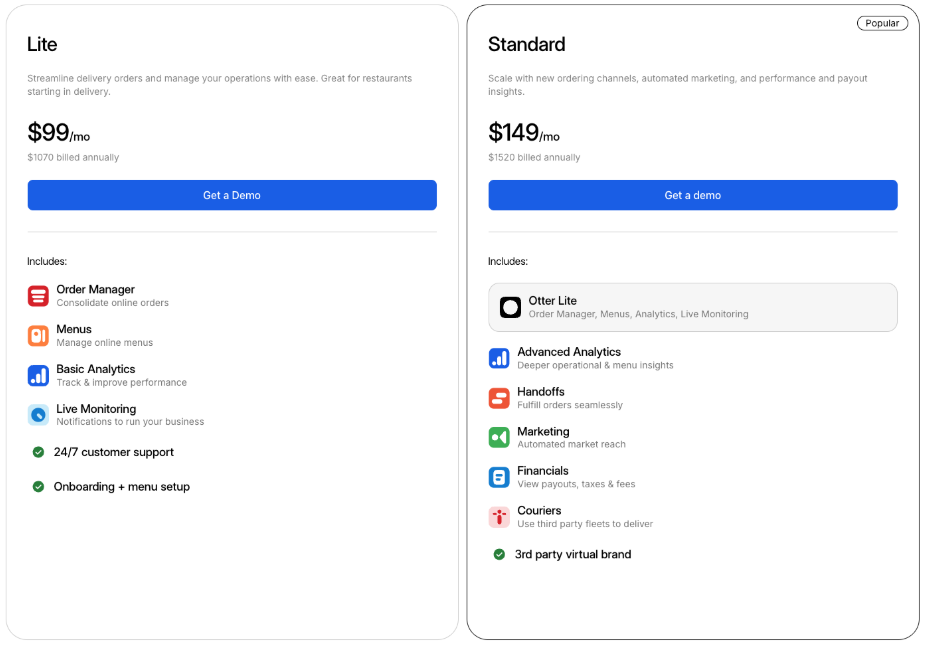
Task: Click the pink Couriers icon
Action: pos(499,517)
